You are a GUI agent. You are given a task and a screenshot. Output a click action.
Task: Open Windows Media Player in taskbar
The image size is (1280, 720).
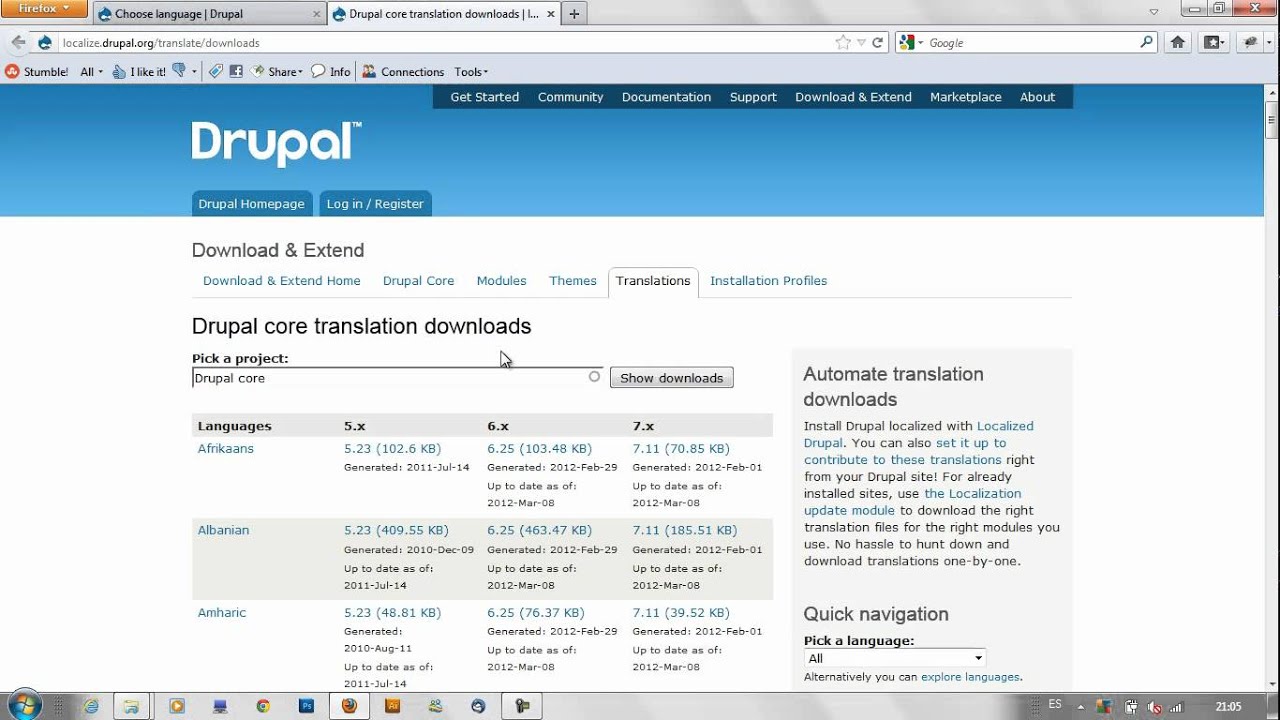[x=177, y=706]
